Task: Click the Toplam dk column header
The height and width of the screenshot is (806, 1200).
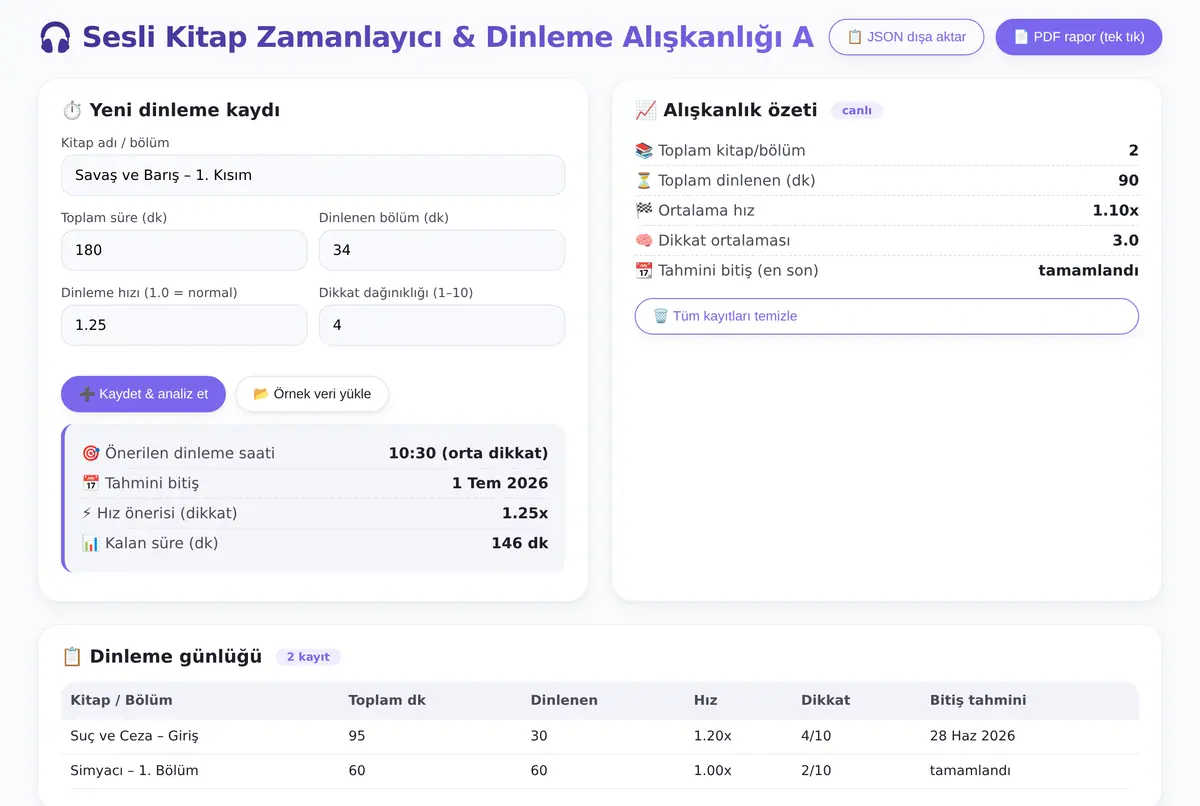Action: (387, 700)
